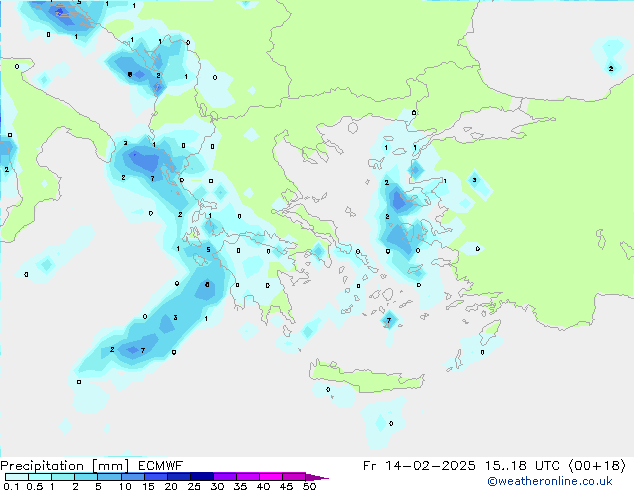
Task: Click the 5 value near Ionian islands
Action: coord(209,249)
